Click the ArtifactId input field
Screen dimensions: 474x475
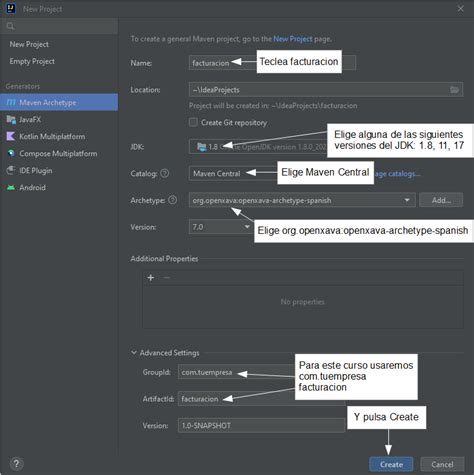click(261, 399)
